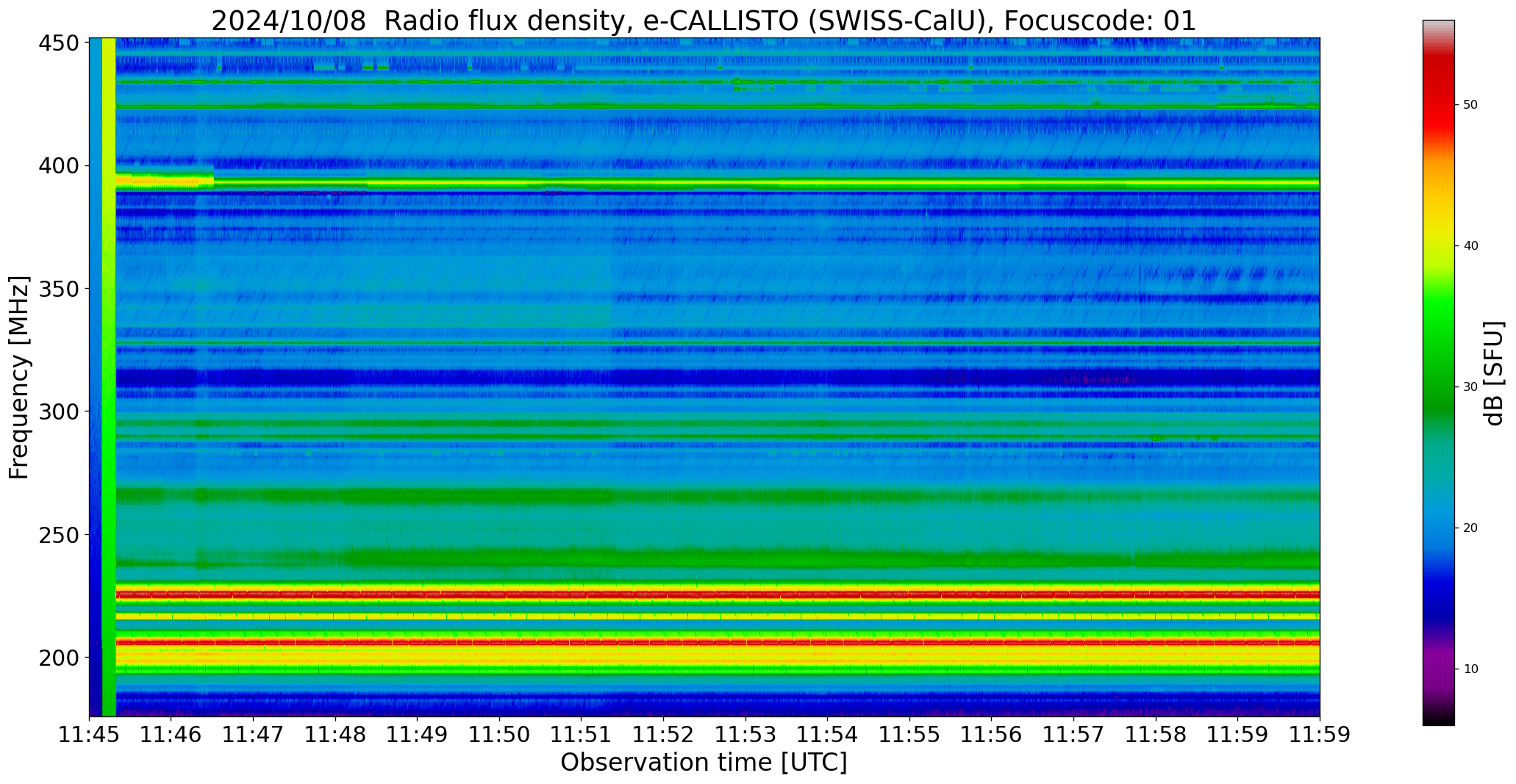Click the spectrogram plot area
1516x784 pixels.
click(704, 377)
